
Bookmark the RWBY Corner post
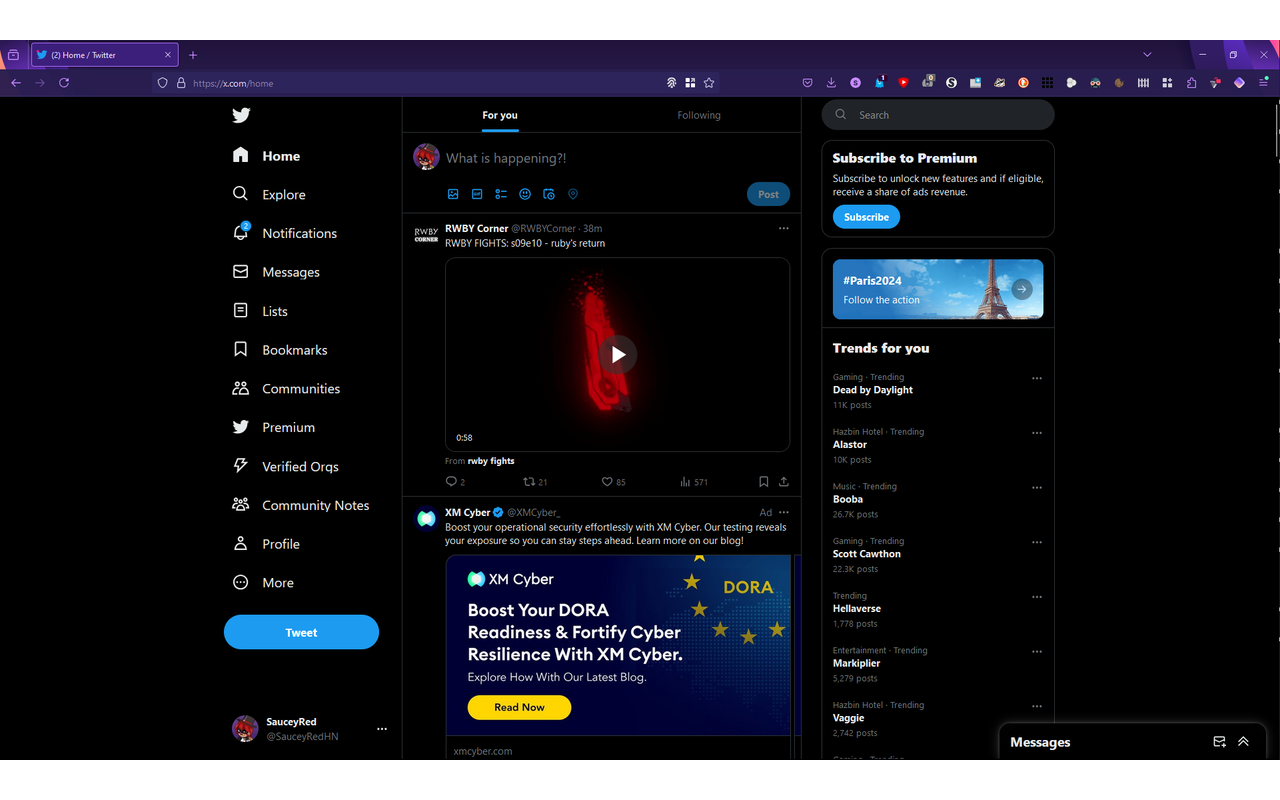tap(763, 482)
